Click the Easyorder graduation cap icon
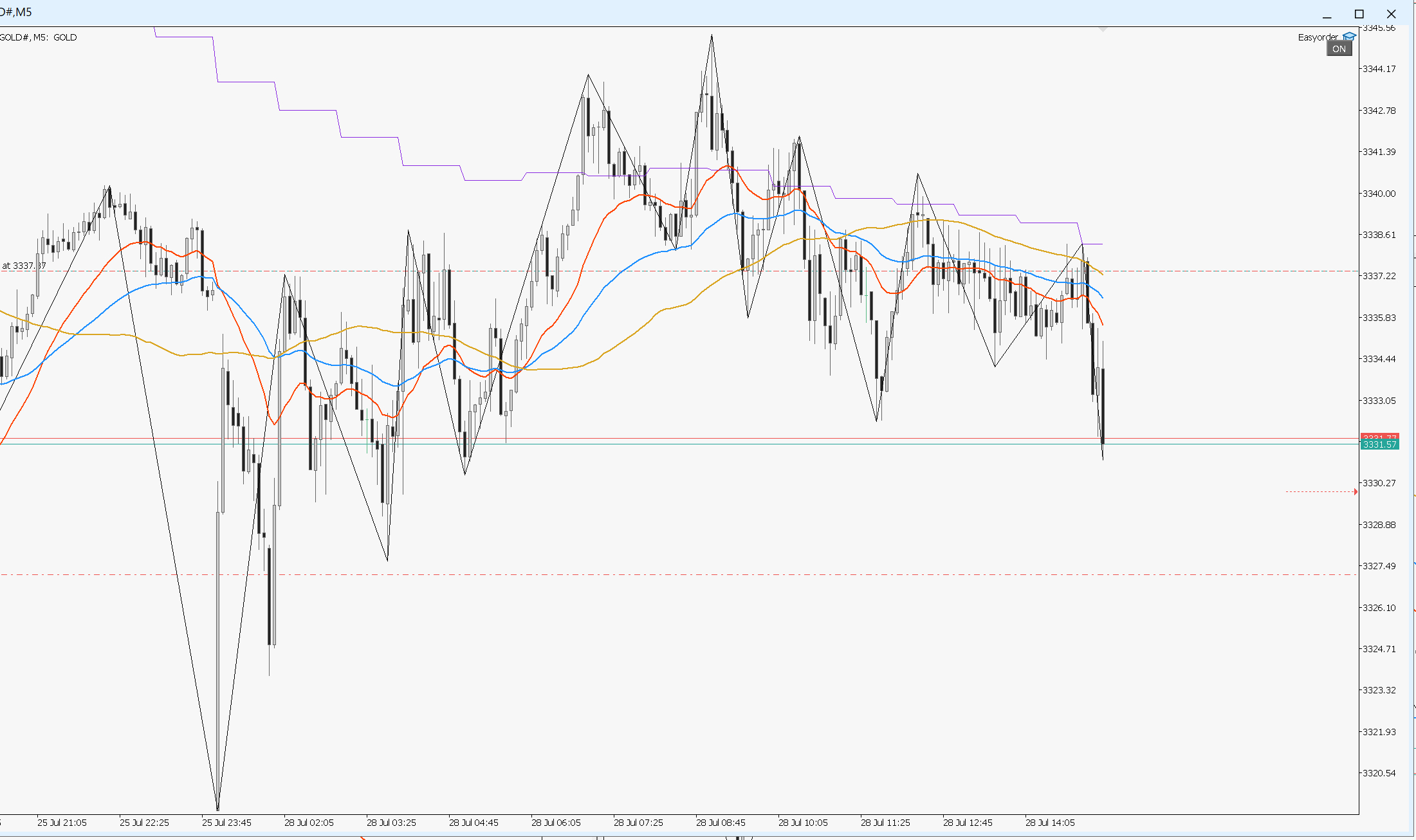 [x=1350, y=37]
